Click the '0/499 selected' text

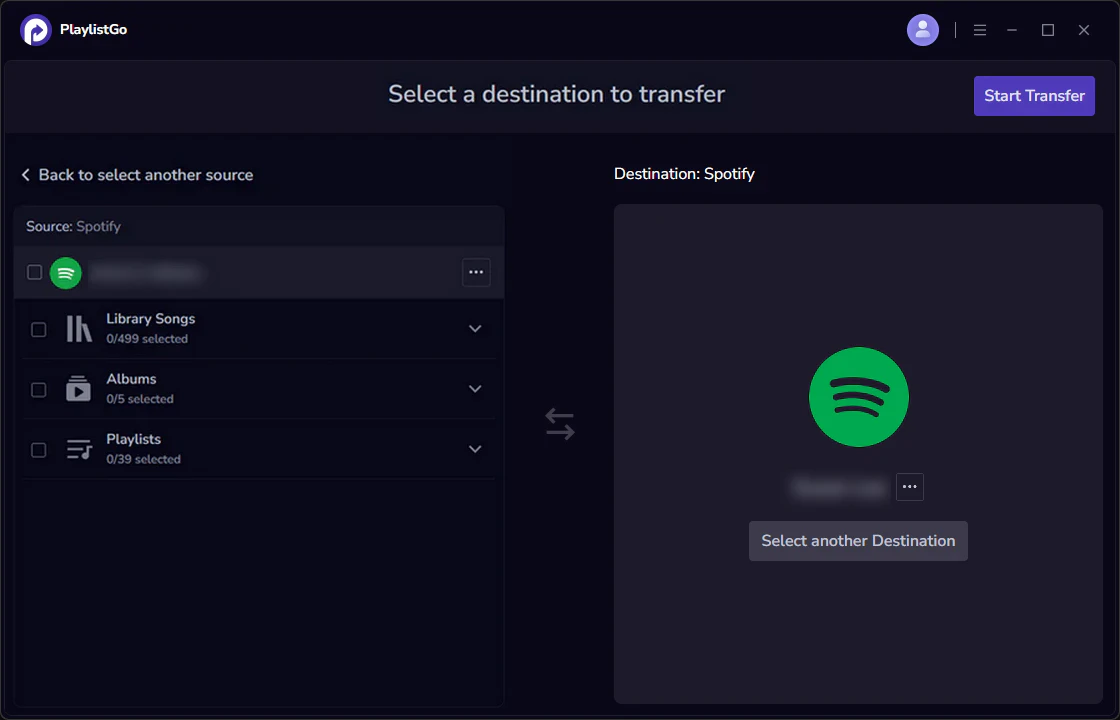[x=147, y=339]
